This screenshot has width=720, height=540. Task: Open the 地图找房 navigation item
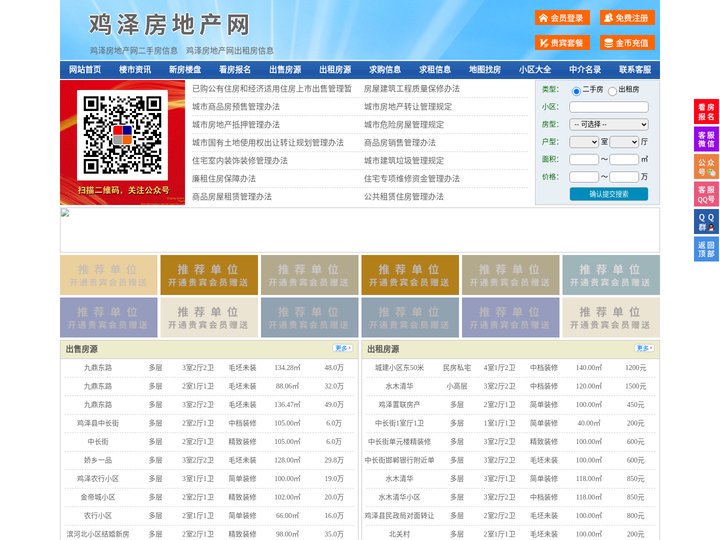point(485,70)
